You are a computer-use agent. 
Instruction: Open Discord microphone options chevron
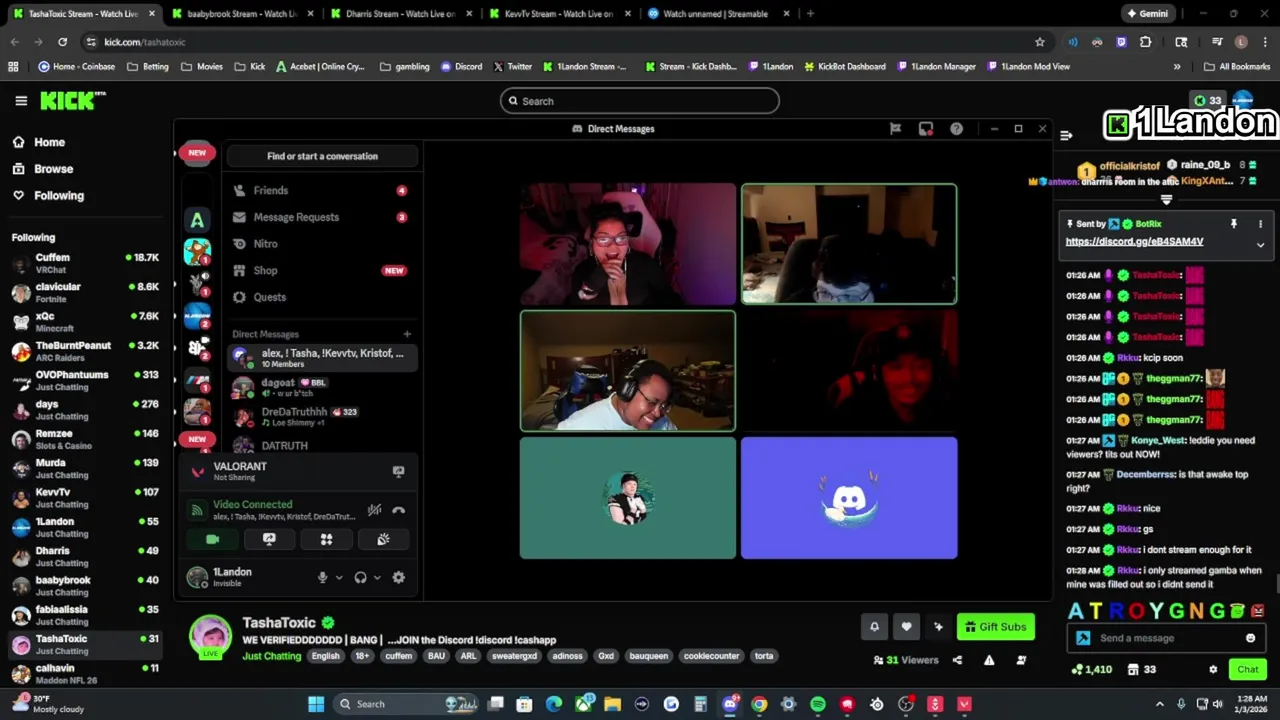(339, 577)
